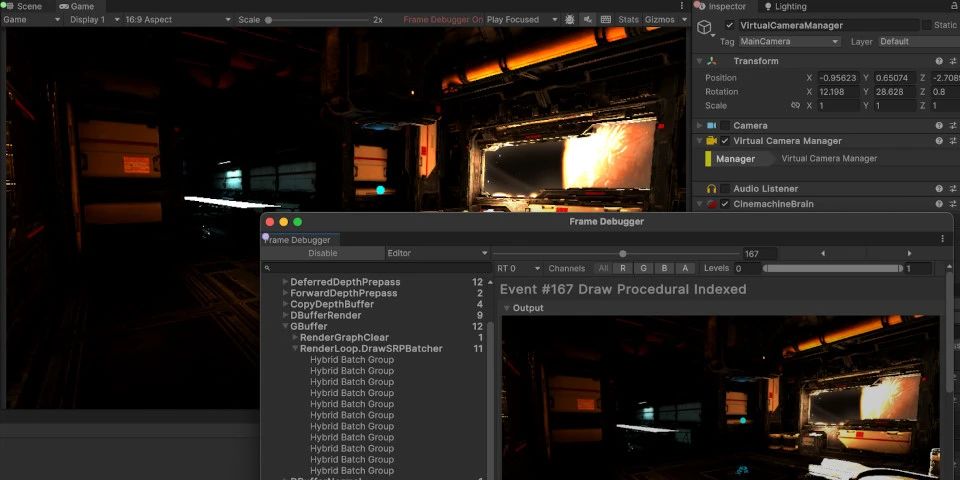Click the Game view Scale slider handle

(x=268, y=19)
